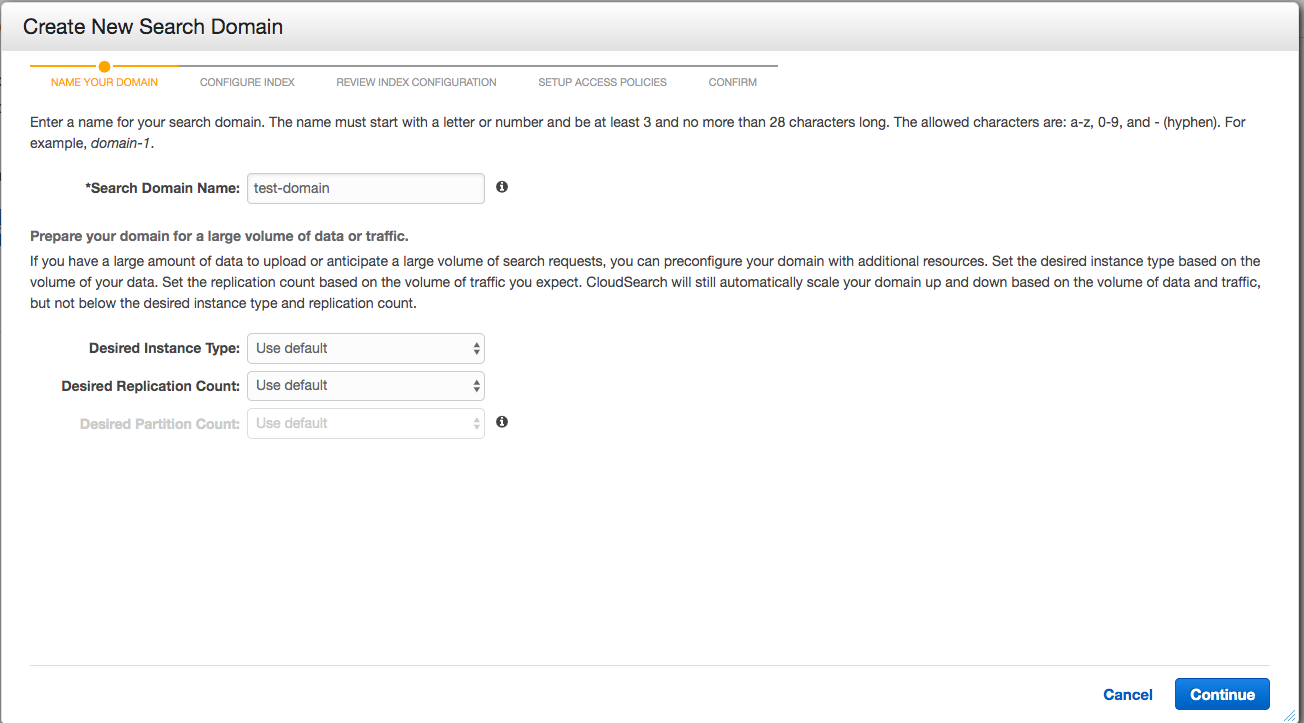
Task: Click the info icon beside Search Domain Name
Action: click(x=502, y=187)
